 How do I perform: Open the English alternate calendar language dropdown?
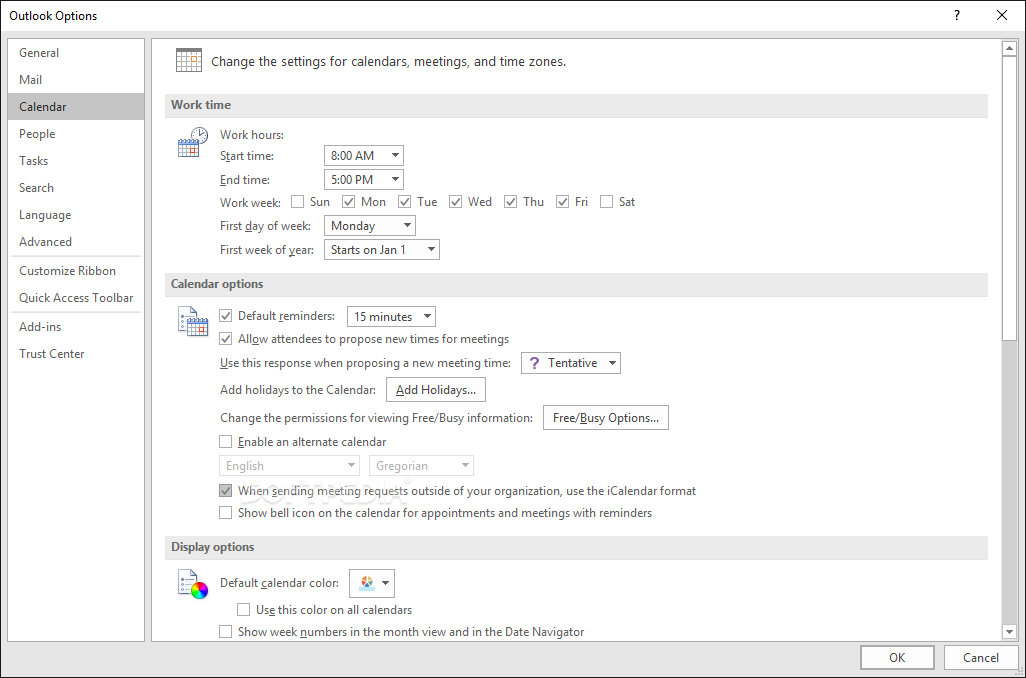coord(289,466)
